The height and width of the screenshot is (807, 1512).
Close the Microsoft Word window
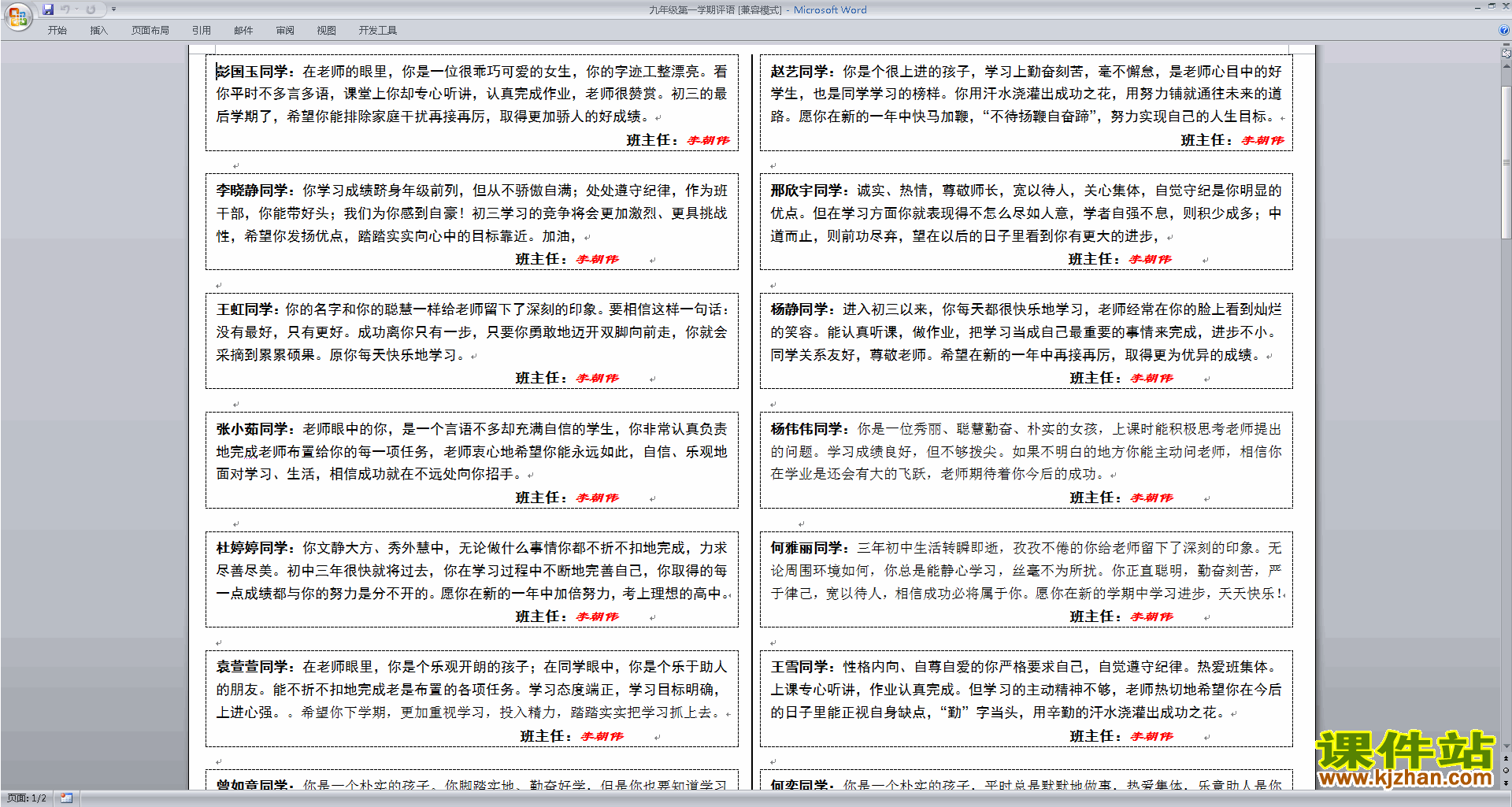tap(1506, 6)
